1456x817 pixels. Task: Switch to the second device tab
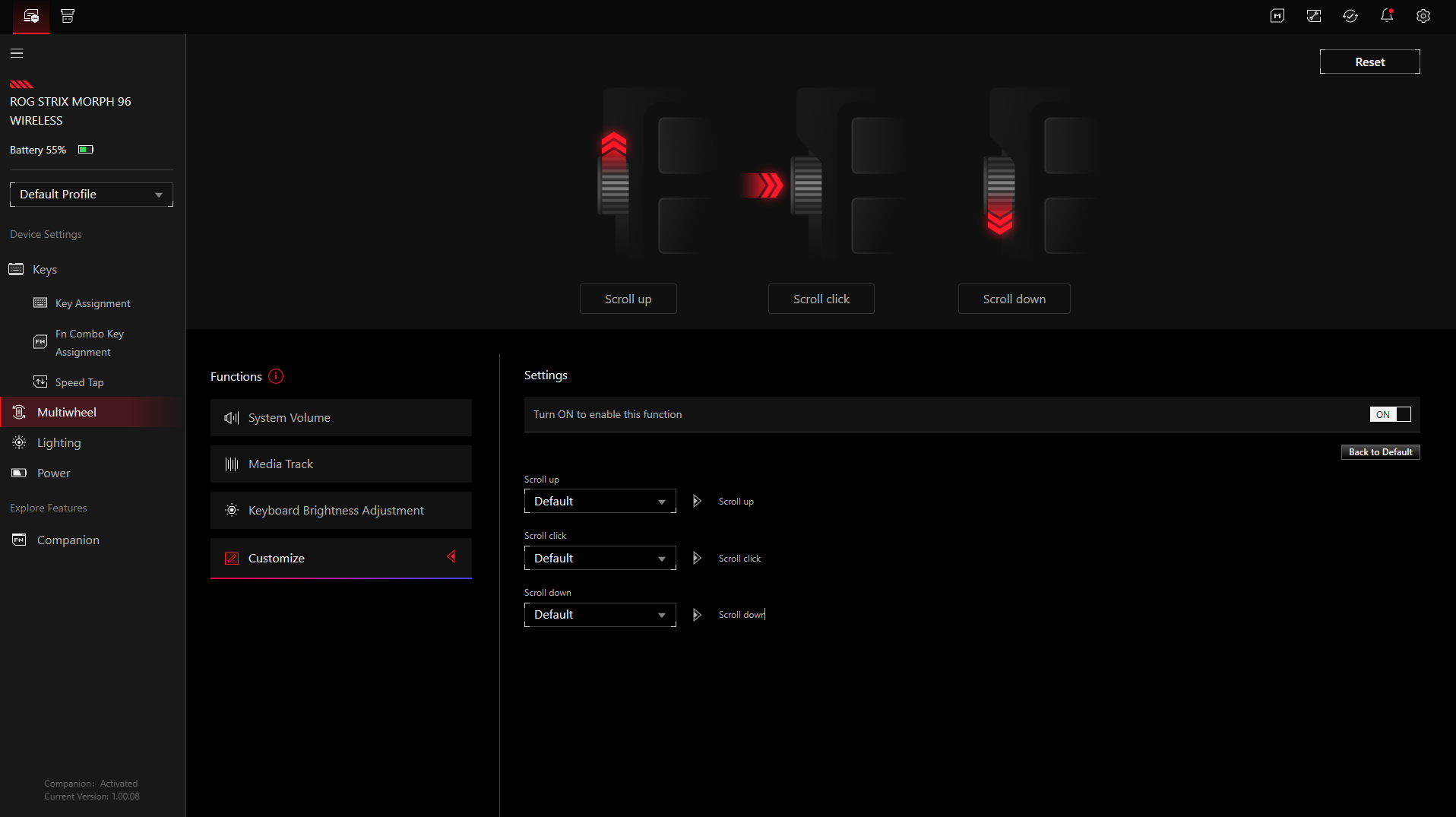[x=67, y=16]
